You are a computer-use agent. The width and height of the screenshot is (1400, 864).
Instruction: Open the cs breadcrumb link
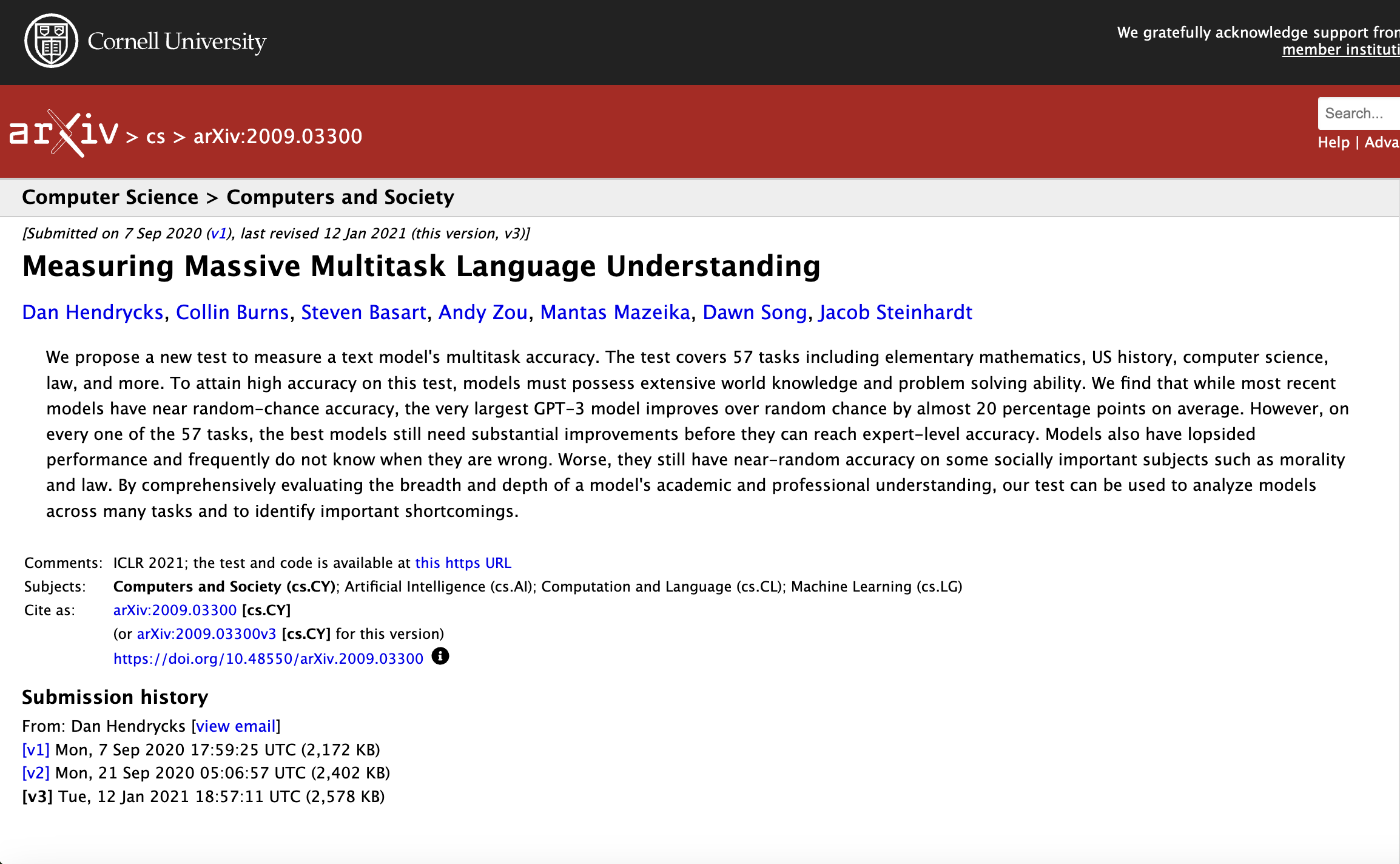[x=156, y=137]
